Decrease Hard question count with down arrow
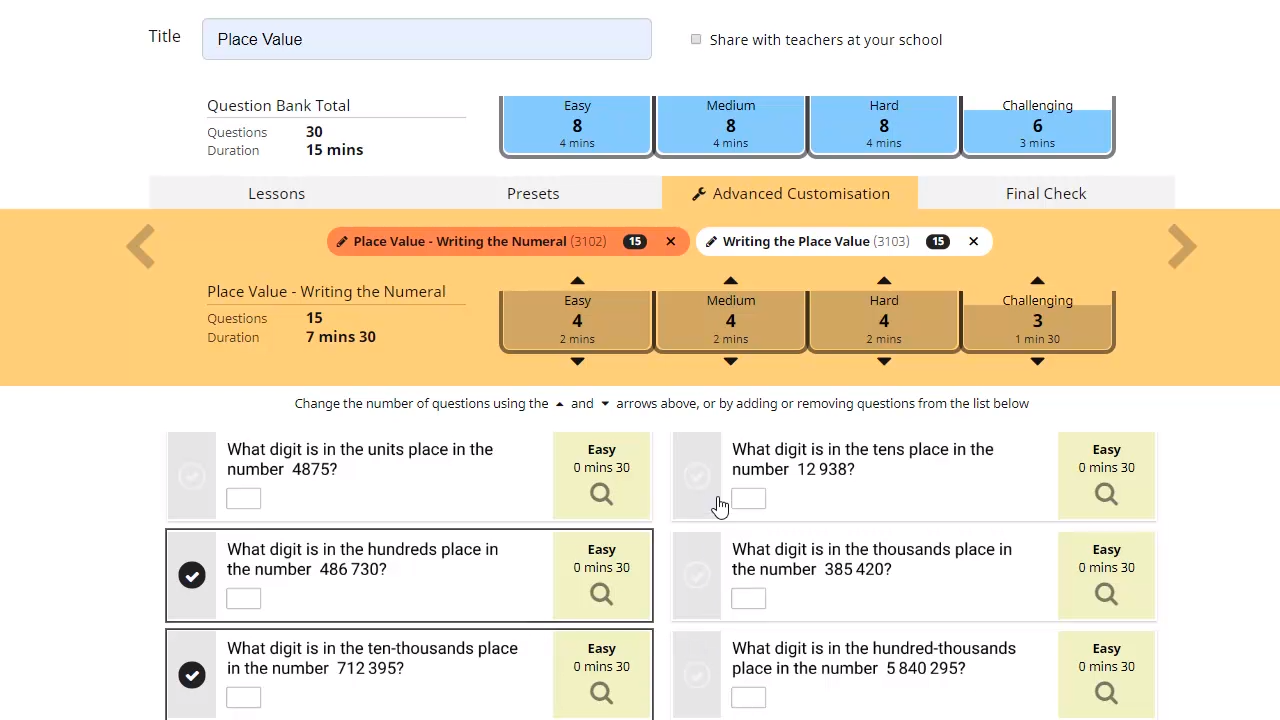1280x720 pixels. pyautogui.click(x=884, y=361)
